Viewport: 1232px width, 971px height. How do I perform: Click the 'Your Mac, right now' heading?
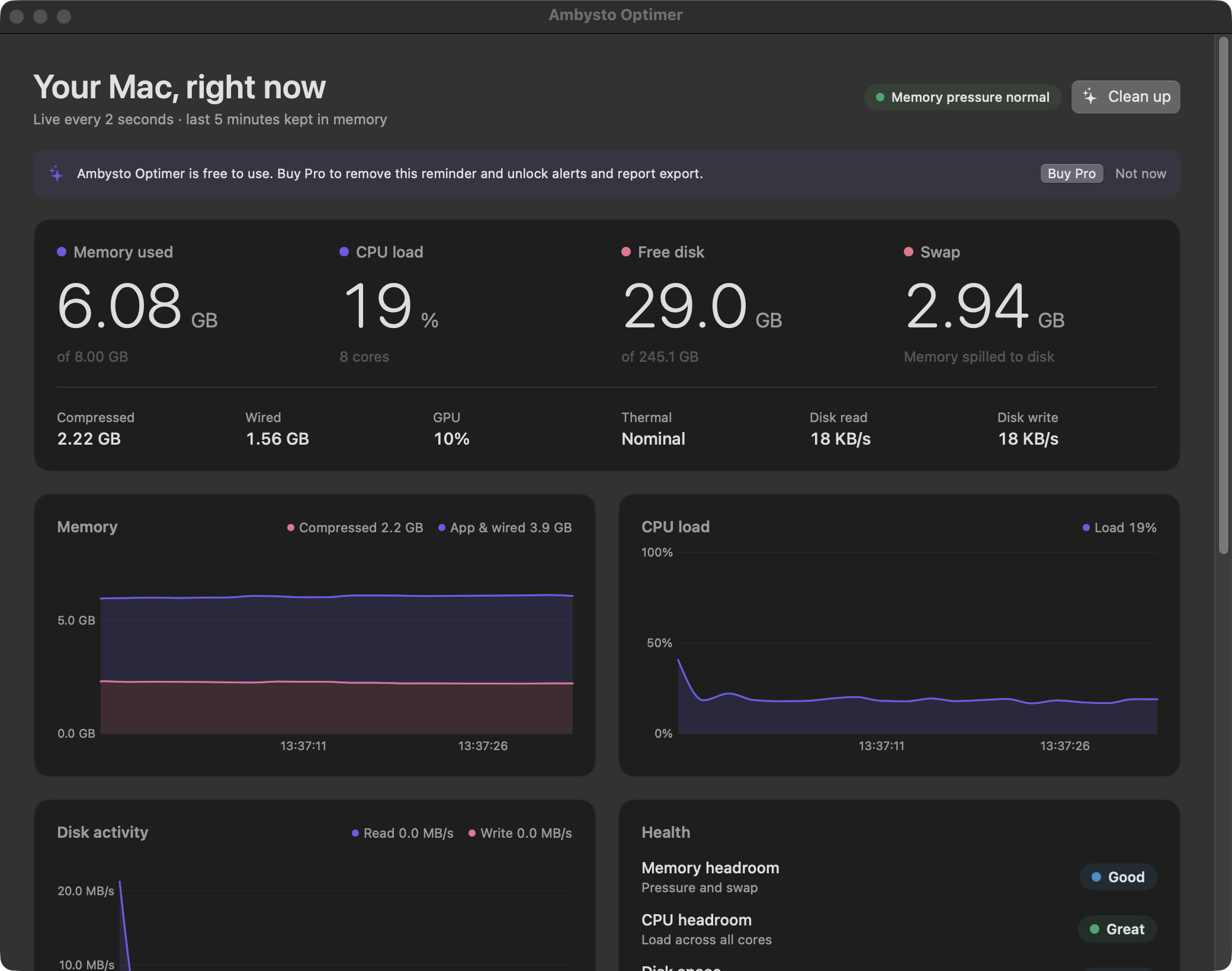[179, 87]
